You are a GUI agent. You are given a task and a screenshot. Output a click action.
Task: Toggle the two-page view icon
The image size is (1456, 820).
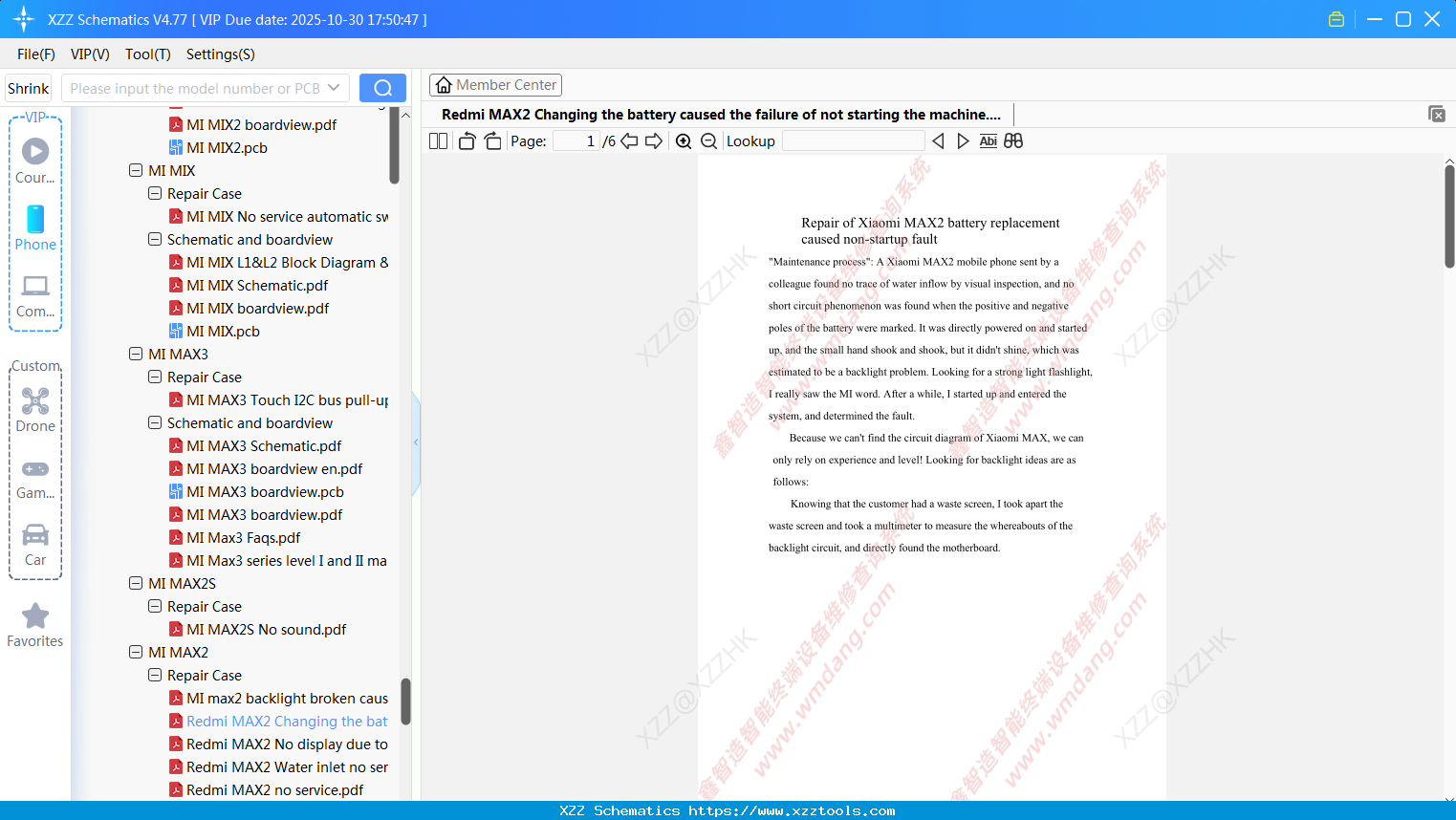[438, 140]
